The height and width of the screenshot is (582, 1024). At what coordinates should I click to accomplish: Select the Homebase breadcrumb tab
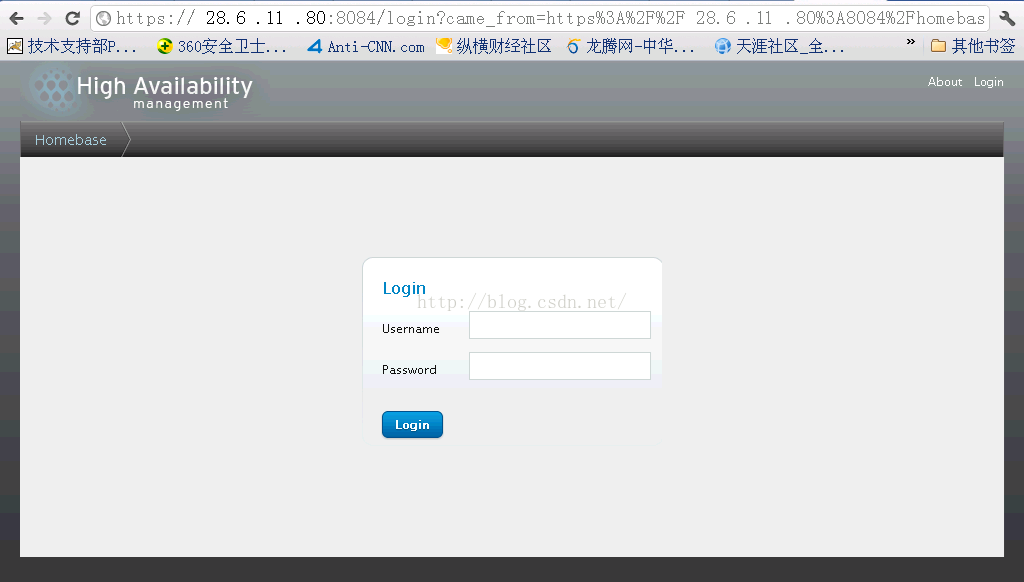tap(71, 140)
